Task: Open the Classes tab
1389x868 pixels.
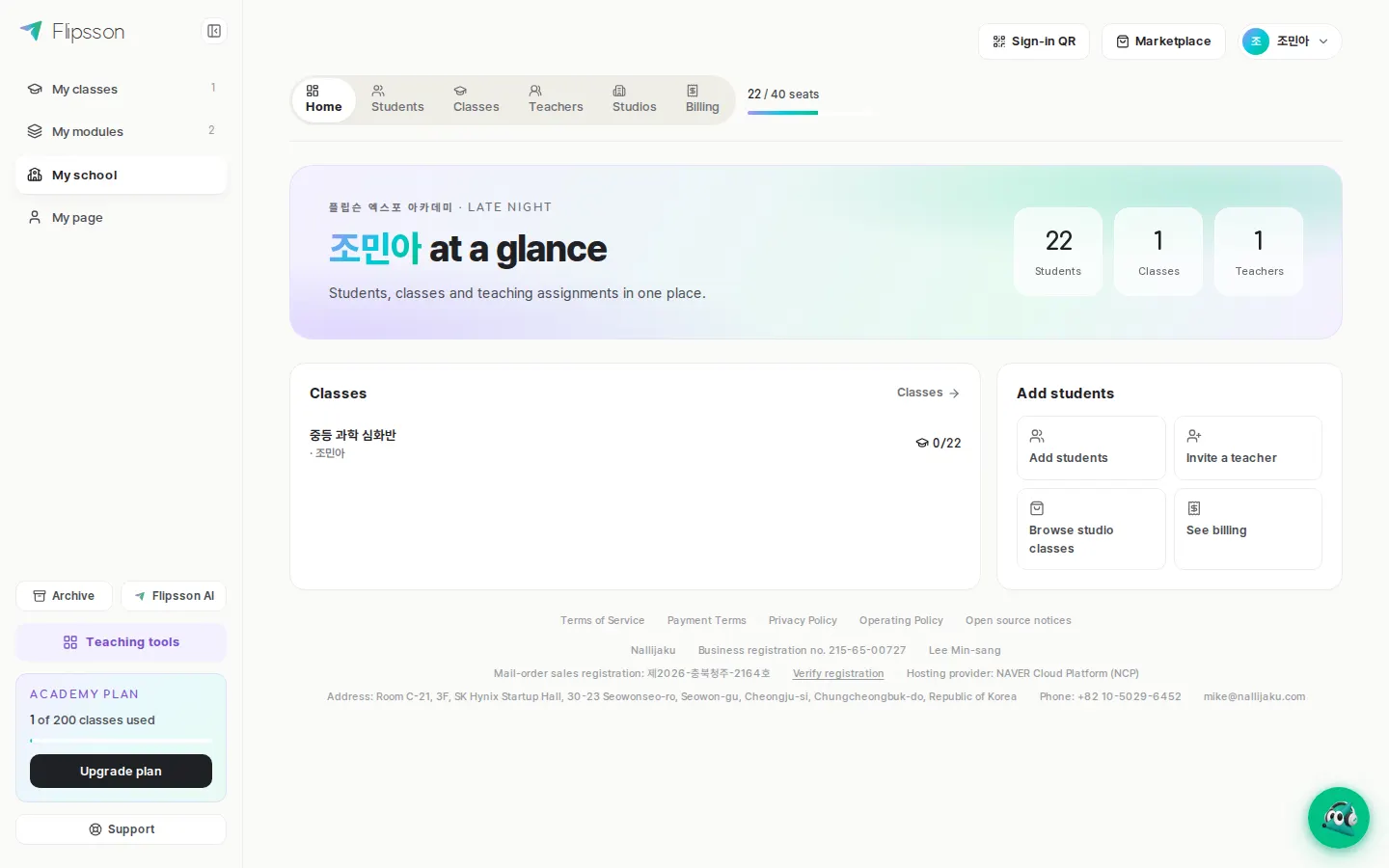Action: pyautogui.click(x=477, y=98)
